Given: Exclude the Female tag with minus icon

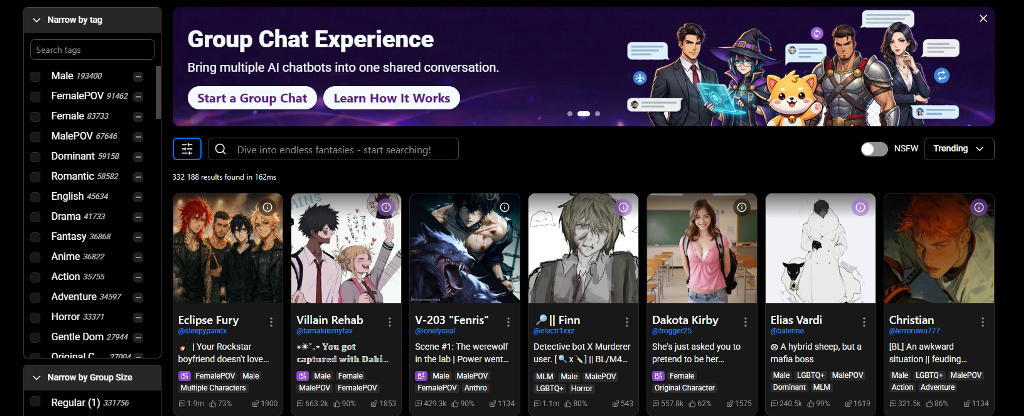Looking at the screenshot, I should pyautogui.click(x=138, y=117).
